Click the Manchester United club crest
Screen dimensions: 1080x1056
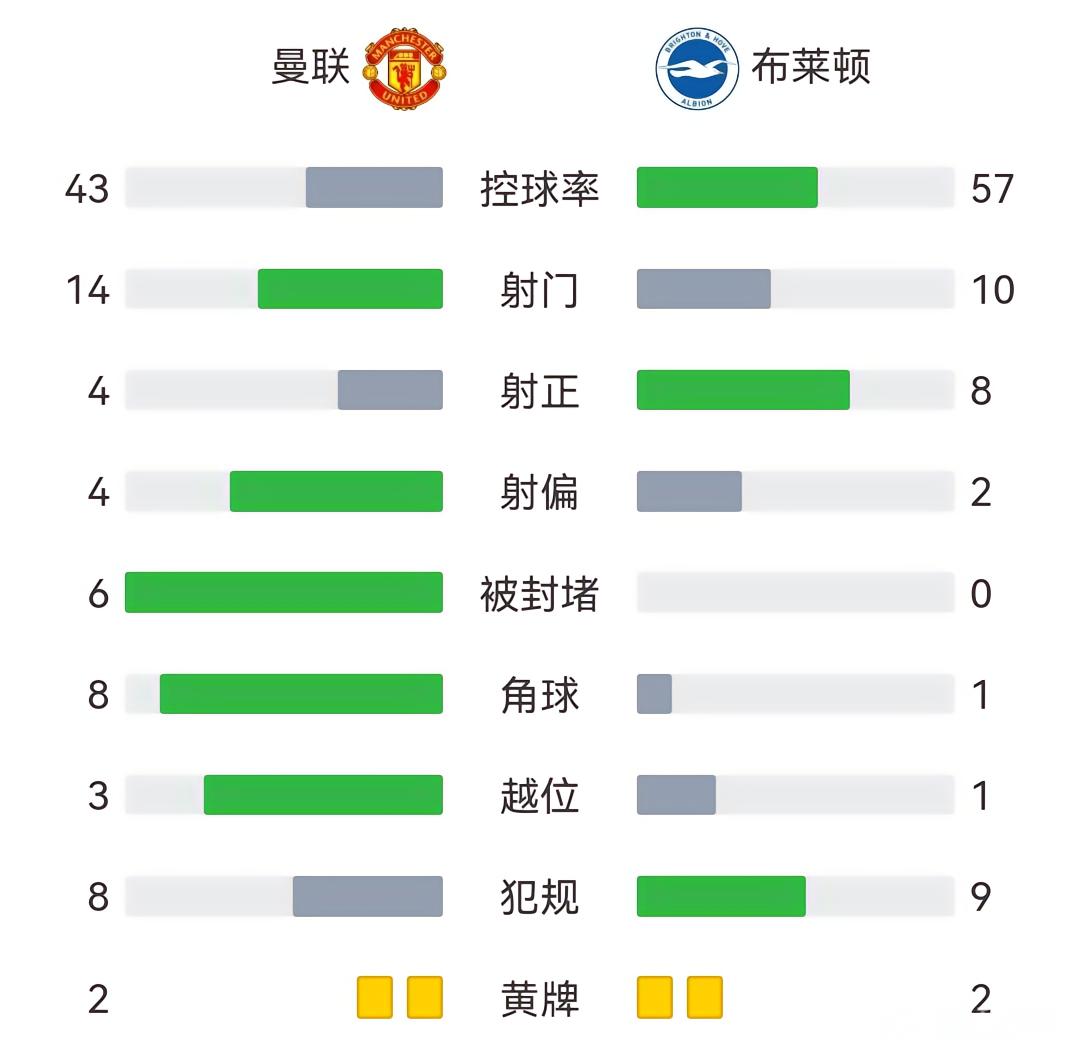(403, 68)
